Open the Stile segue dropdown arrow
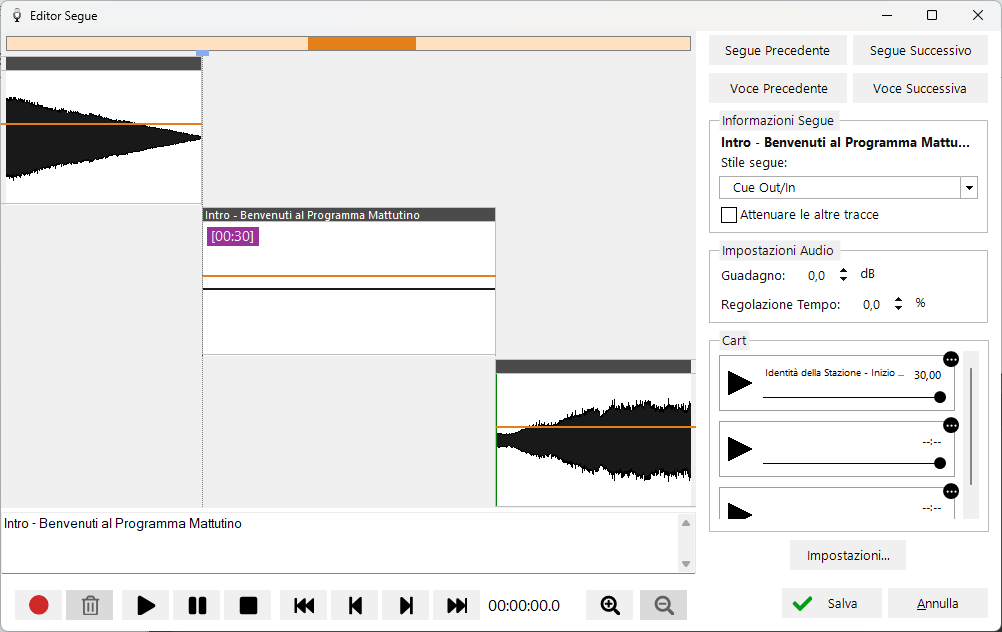Screen dimensions: 1002x632 969,188
